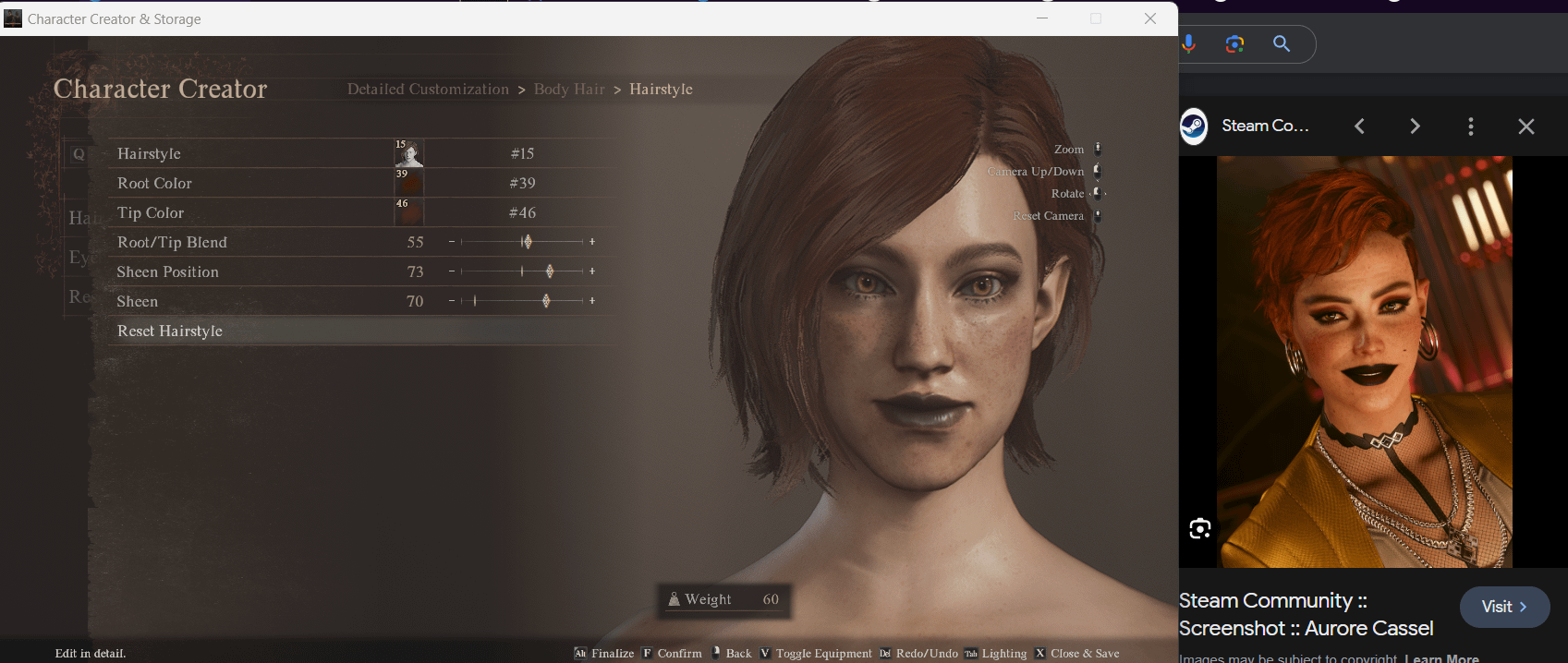Click the Steam Co... source name
The height and width of the screenshot is (663, 1568).
click(x=1265, y=126)
